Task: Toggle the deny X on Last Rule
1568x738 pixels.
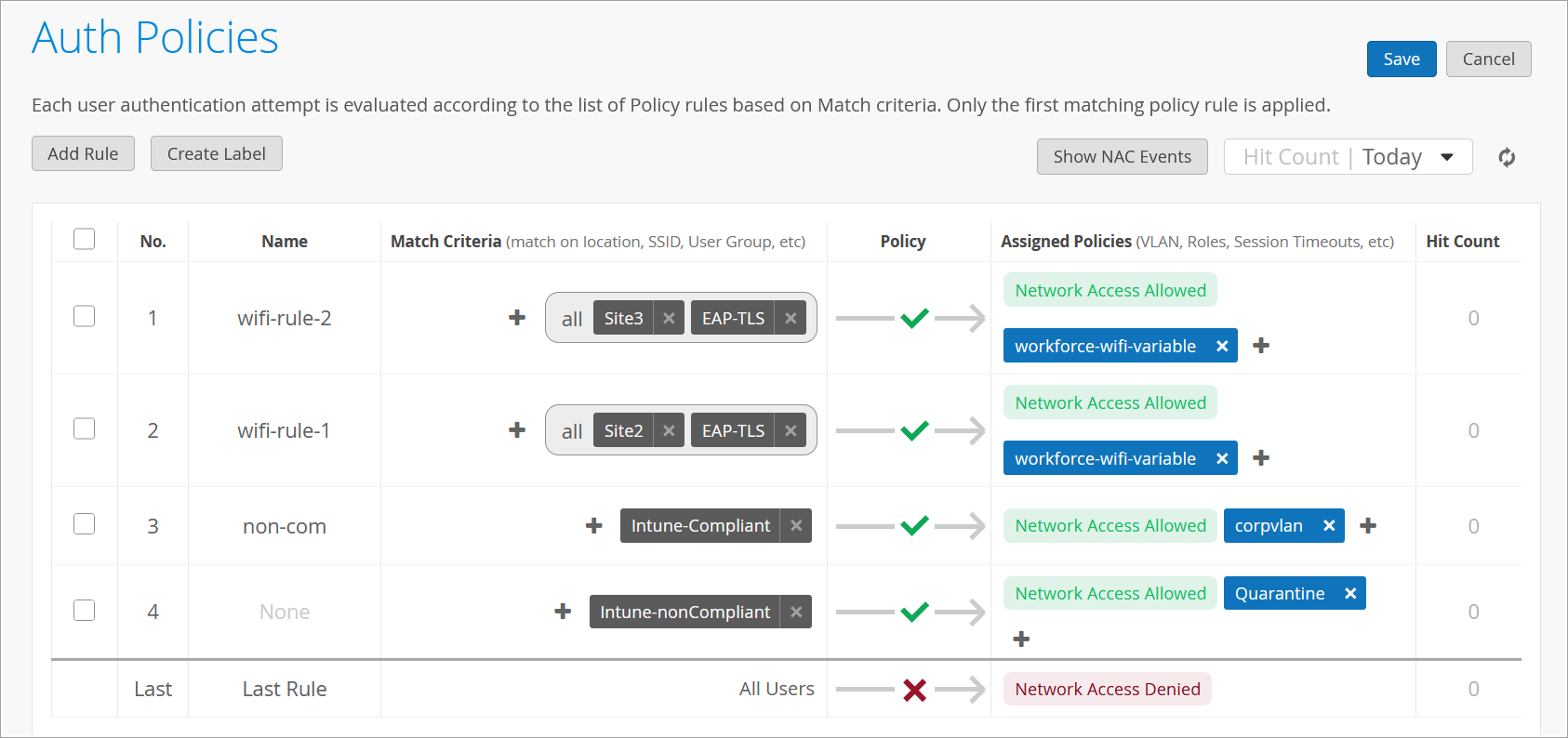Action: (x=914, y=690)
